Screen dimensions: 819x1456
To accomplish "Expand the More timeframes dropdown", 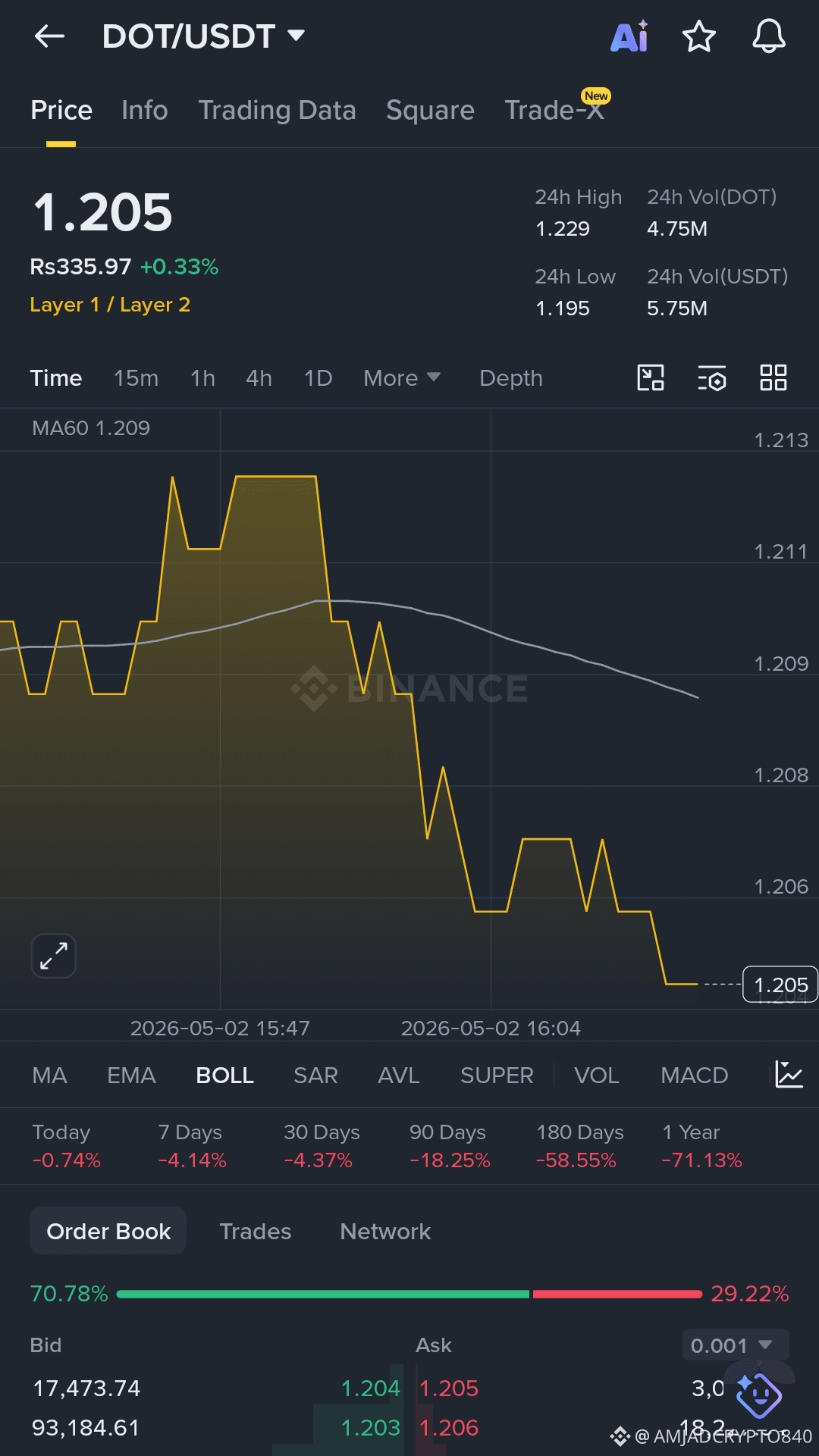I will click(401, 377).
